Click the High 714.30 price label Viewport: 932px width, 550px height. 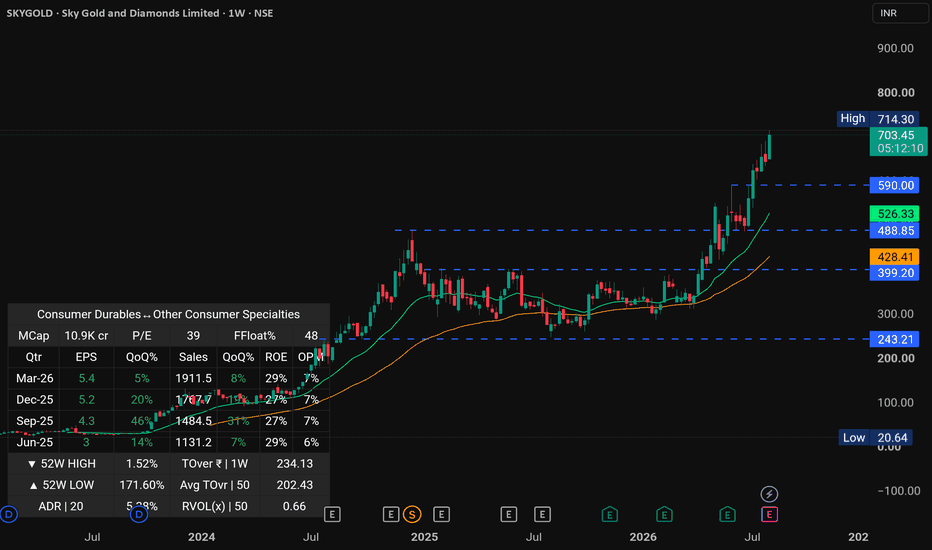point(877,119)
